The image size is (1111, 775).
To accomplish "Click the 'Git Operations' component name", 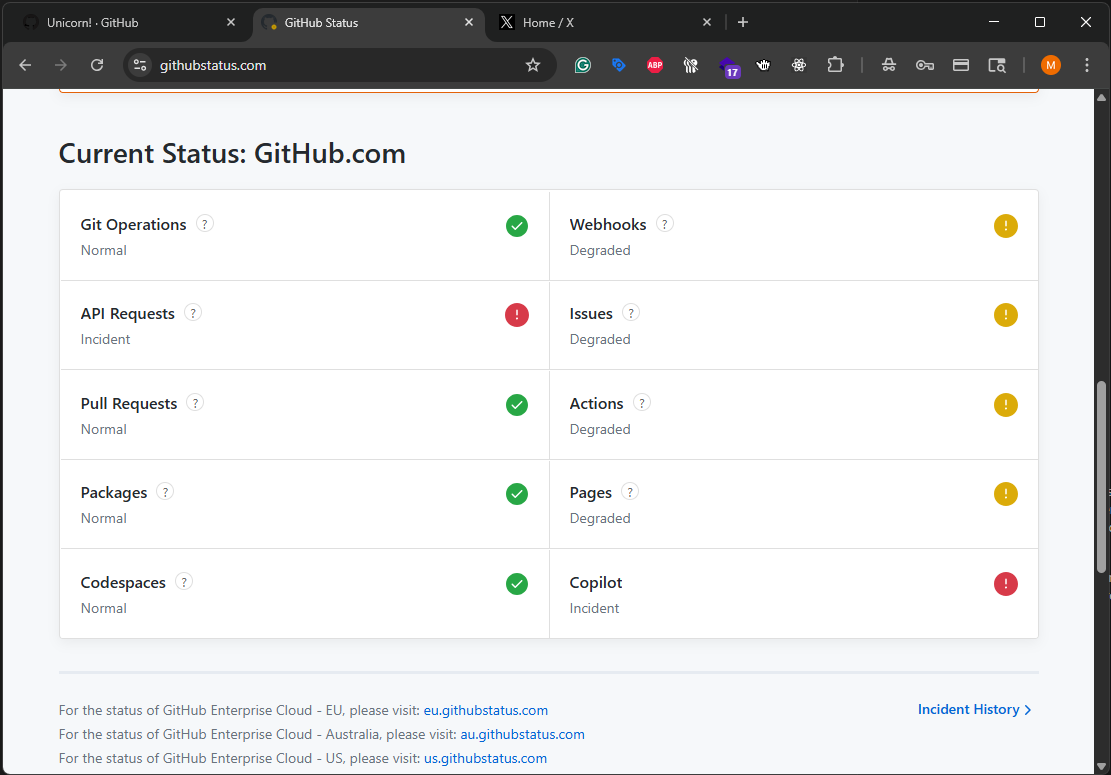I will (x=133, y=225).
